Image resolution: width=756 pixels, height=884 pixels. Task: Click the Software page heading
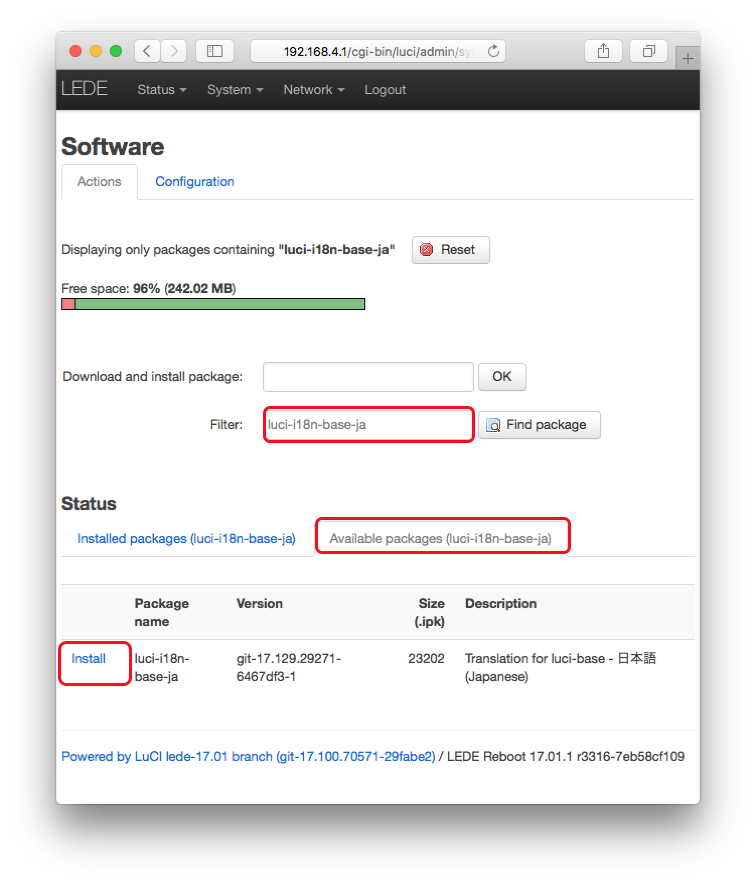pos(113,147)
